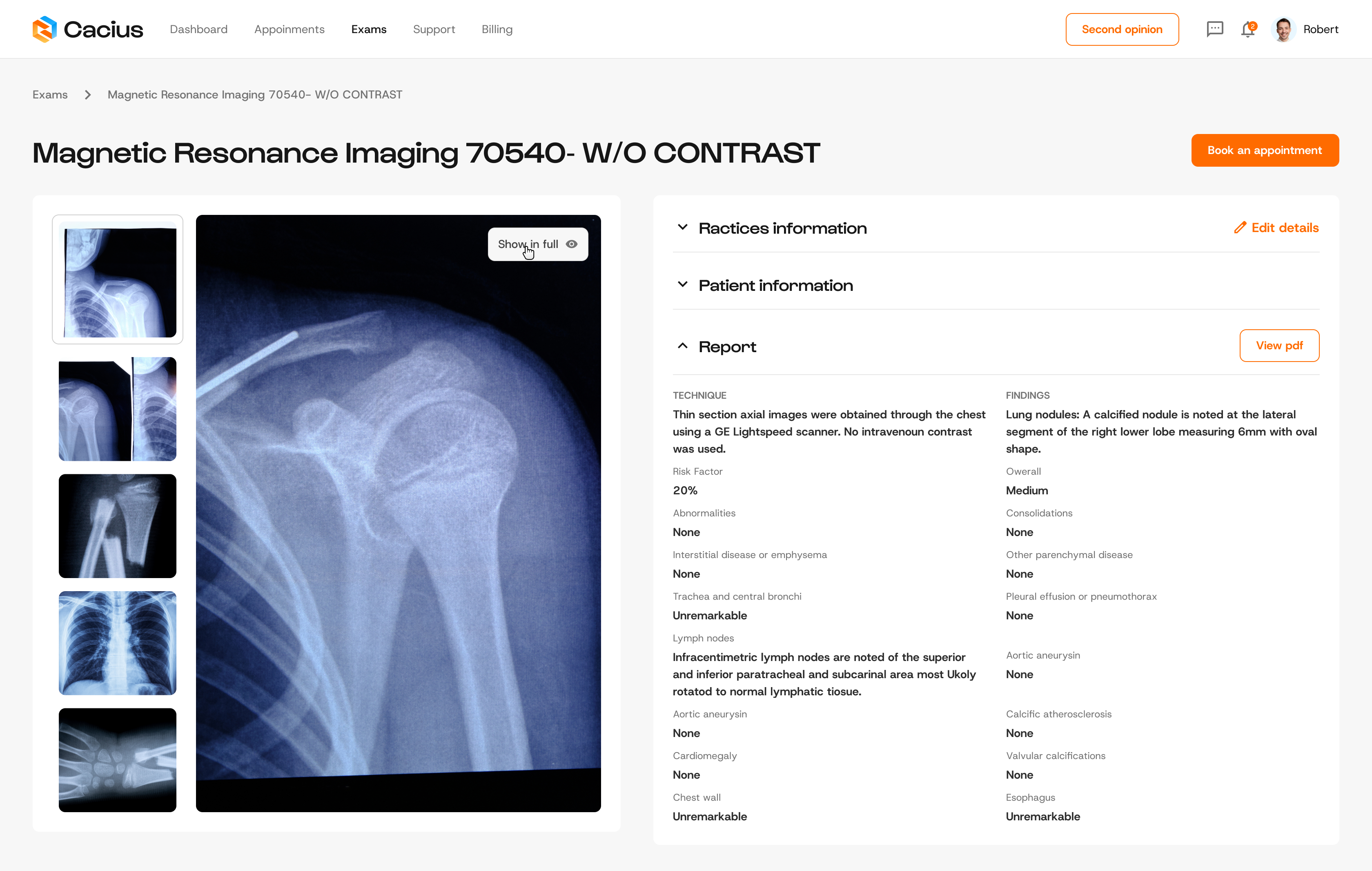This screenshot has width=1372, height=871.
Task: Go to the Dashboard menu item
Action: 198,29
